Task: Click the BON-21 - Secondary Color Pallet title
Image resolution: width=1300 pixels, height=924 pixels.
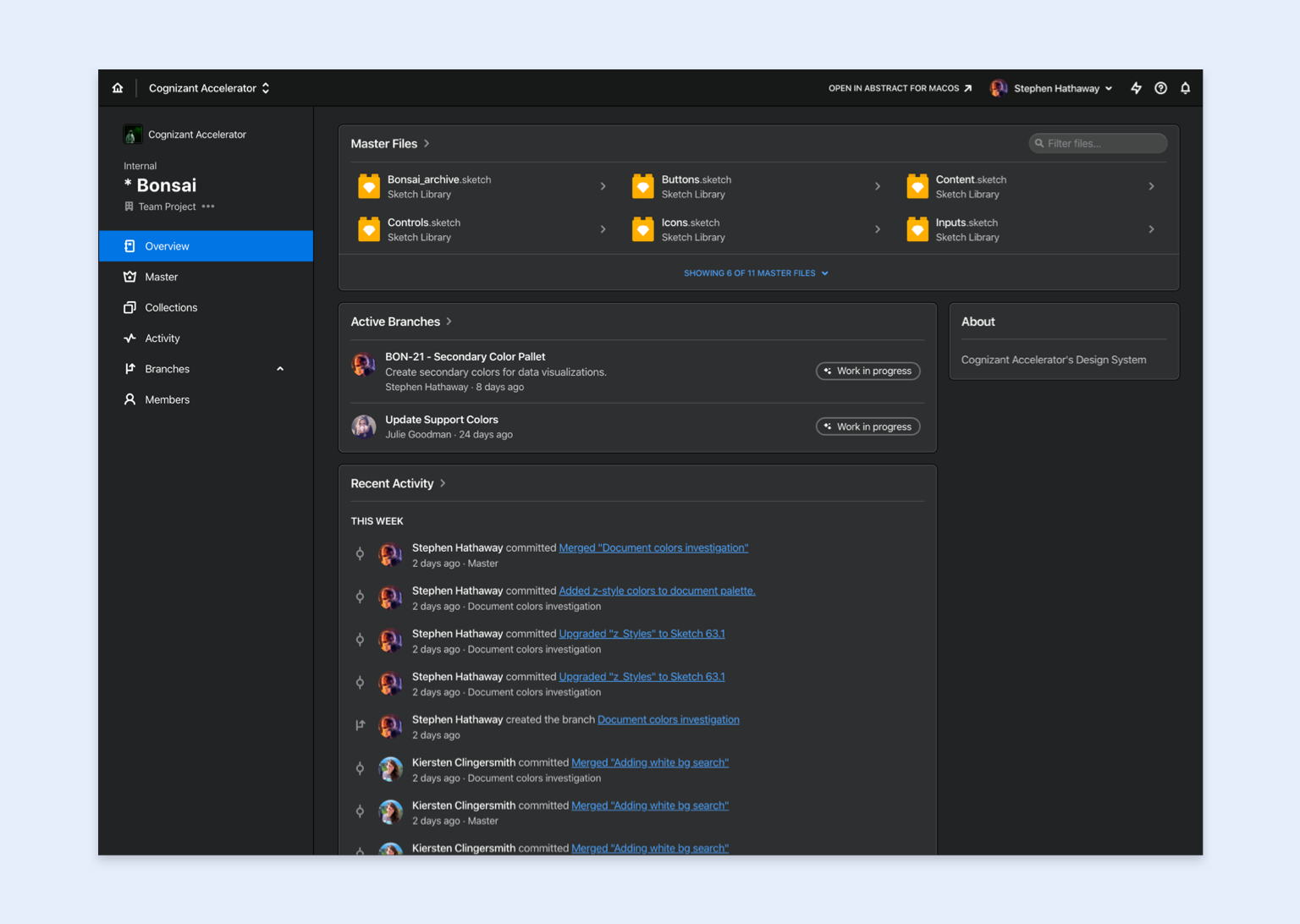Action: tap(465, 357)
